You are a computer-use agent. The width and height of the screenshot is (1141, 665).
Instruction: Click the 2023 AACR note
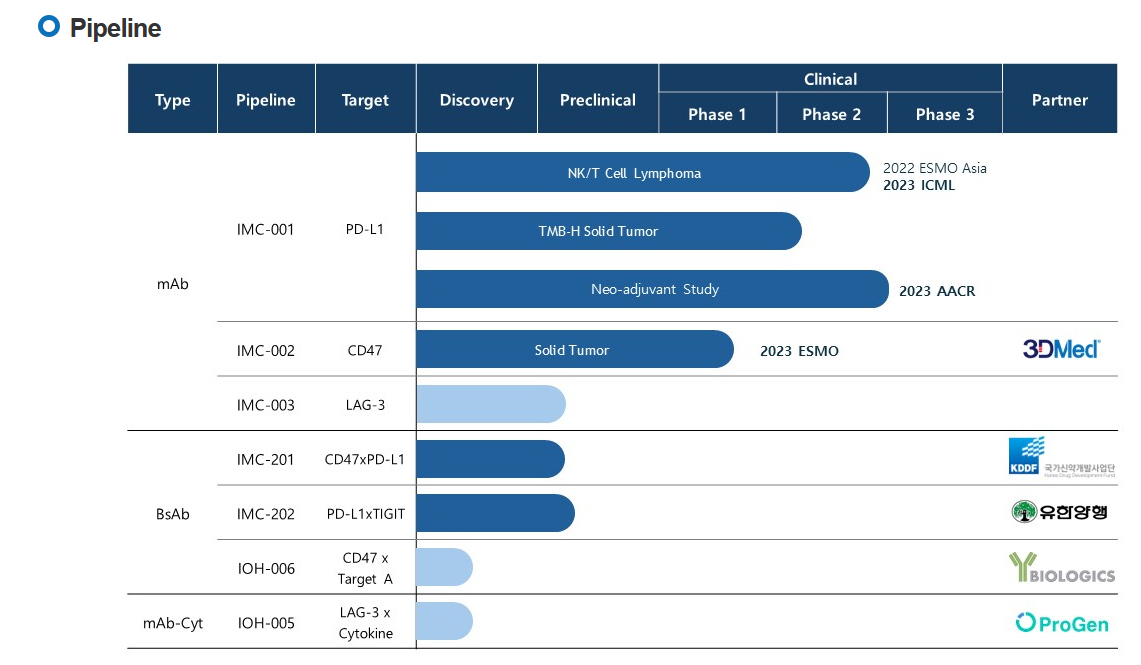click(937, 290)
